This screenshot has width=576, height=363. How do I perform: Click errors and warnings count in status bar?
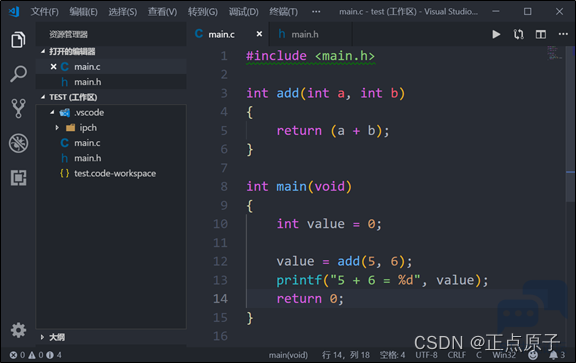[36, 355]
